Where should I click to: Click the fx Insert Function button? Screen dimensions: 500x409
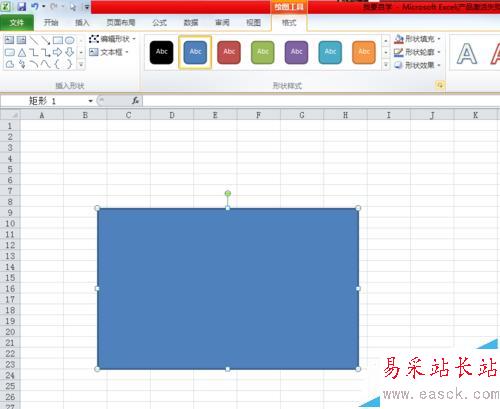(x=135, y=100)
